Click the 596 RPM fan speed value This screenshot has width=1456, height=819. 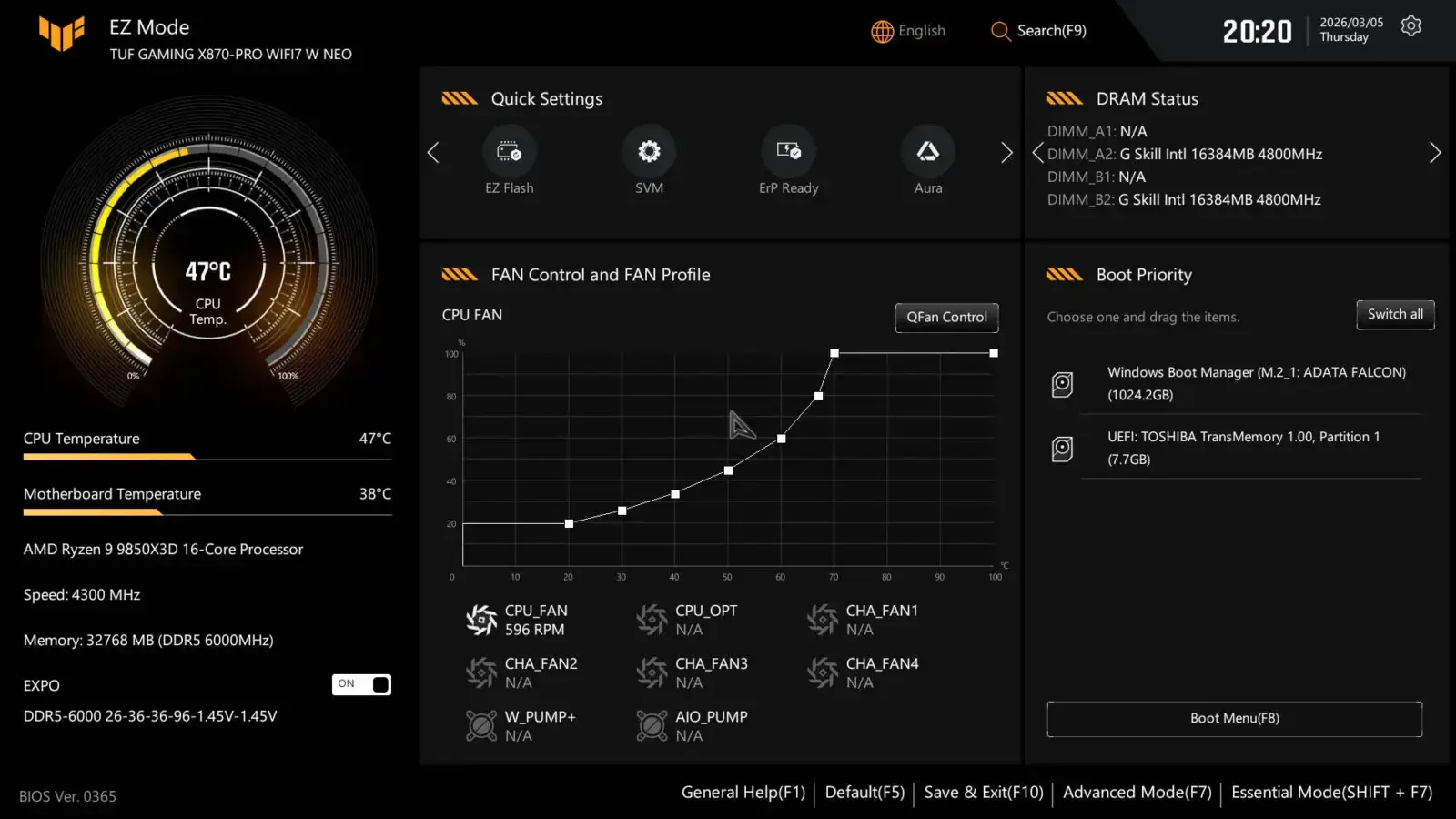click(535, 630)
